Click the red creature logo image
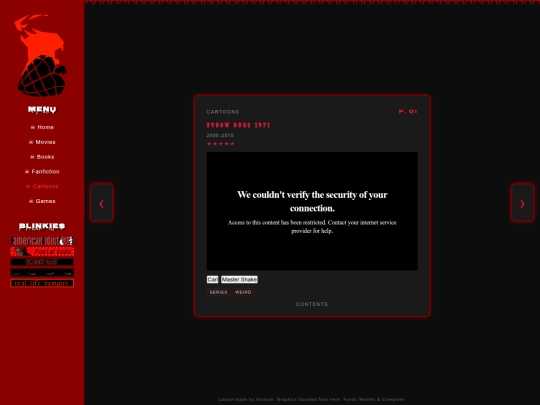This screenshot has height=405, width=540. [41, 55]
